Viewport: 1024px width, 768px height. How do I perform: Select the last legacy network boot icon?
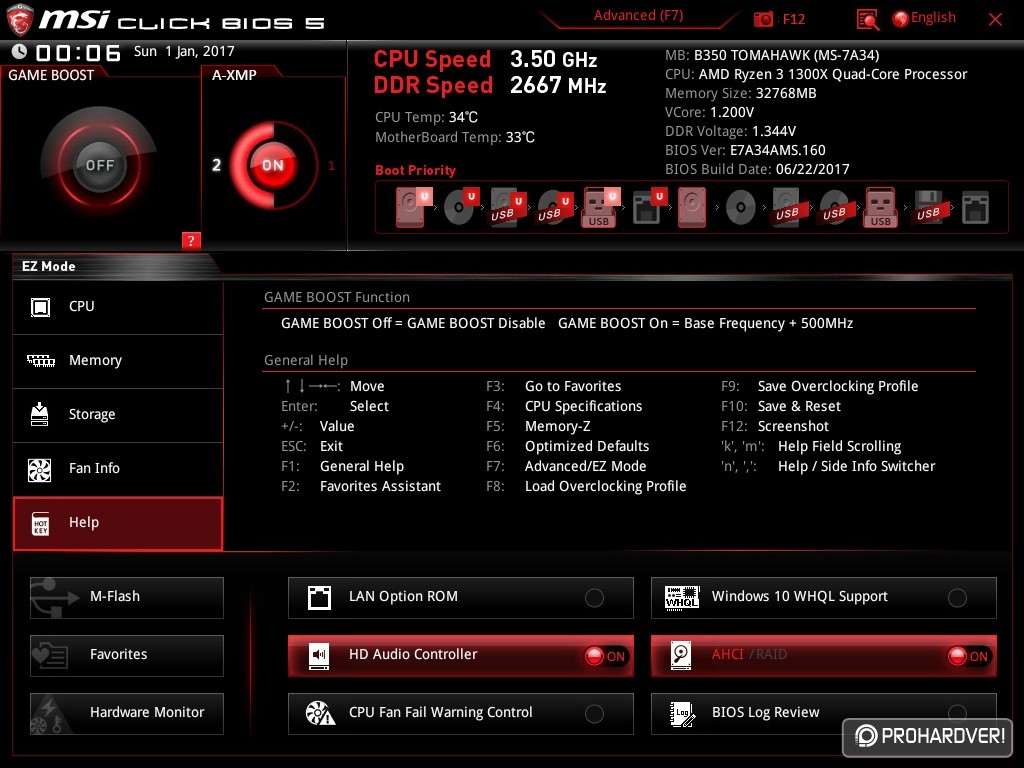coord(975,207)
